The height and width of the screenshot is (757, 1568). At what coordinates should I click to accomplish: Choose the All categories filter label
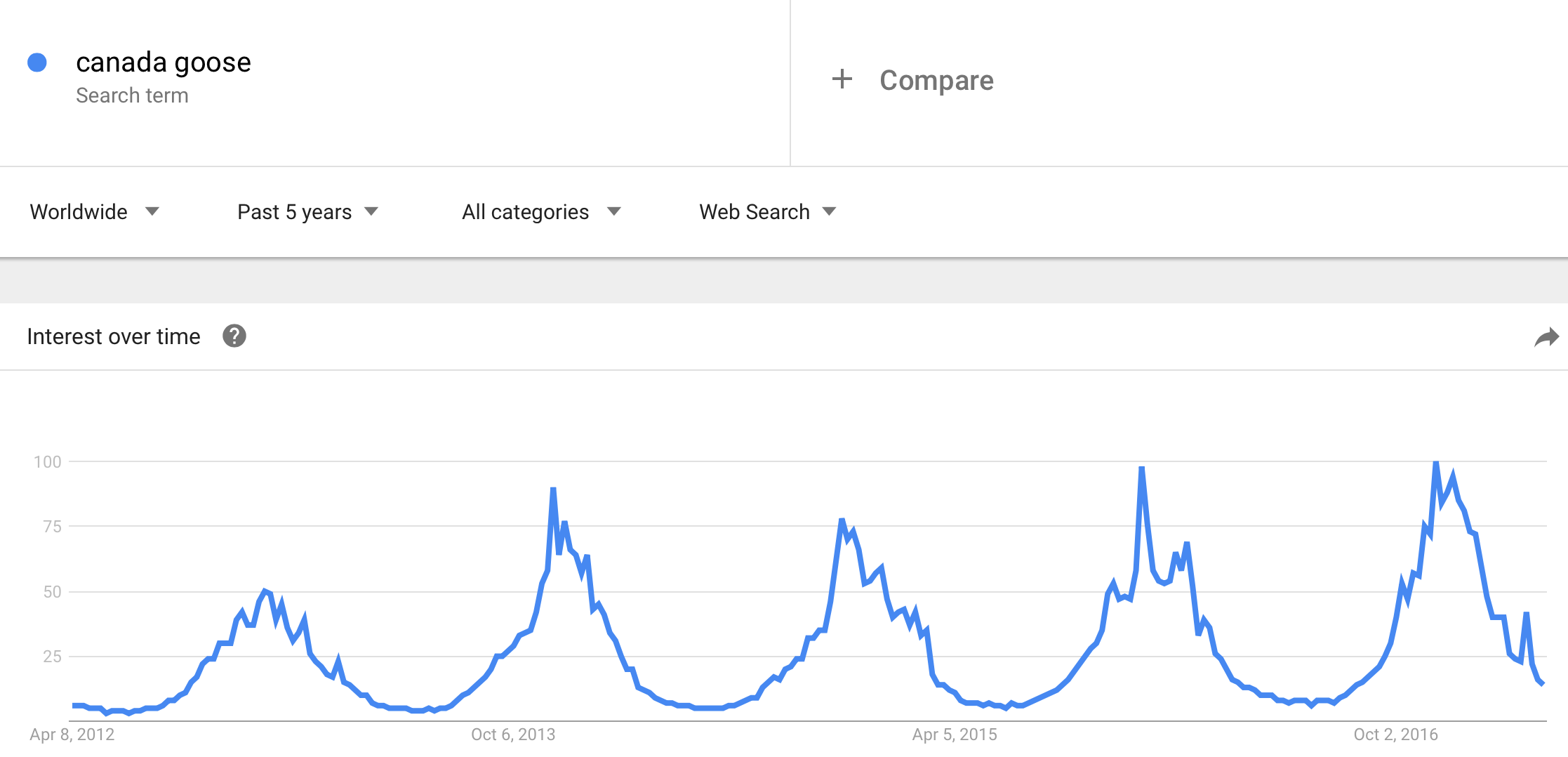pyautogui.click(x=525, y=211)
